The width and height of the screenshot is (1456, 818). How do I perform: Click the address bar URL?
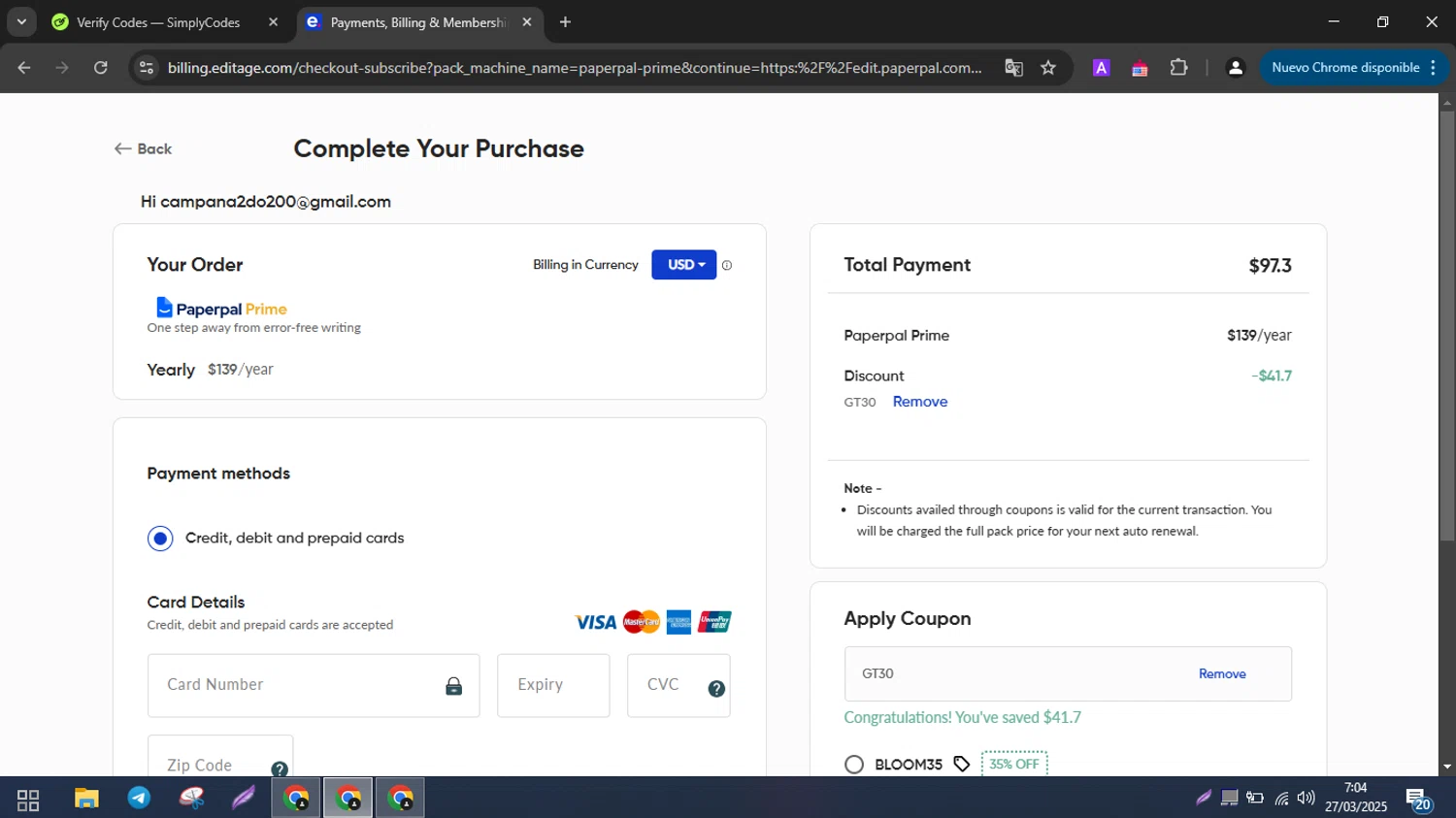pos(575,68)
